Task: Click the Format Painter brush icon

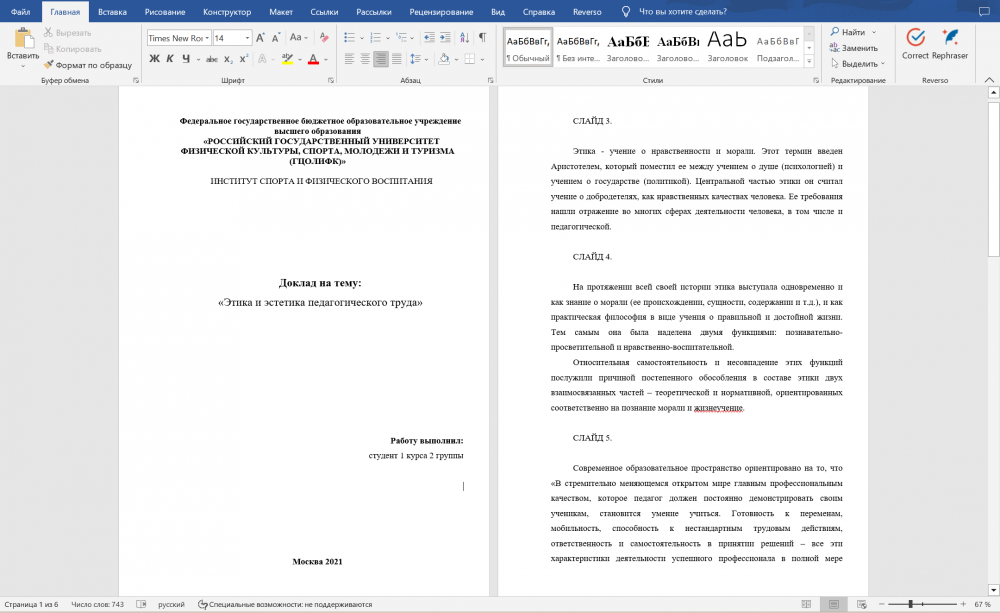Action: (48, 65)
